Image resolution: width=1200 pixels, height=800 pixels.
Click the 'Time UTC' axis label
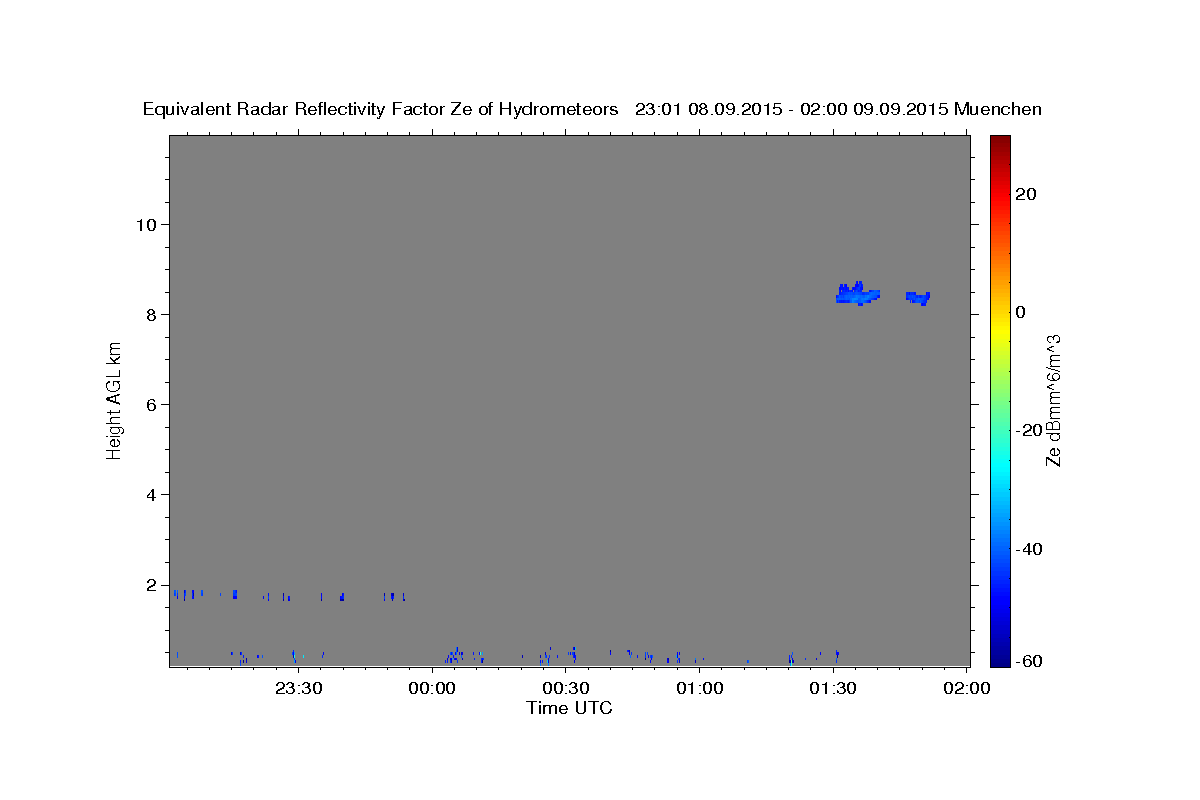click(x=569, y=708)
